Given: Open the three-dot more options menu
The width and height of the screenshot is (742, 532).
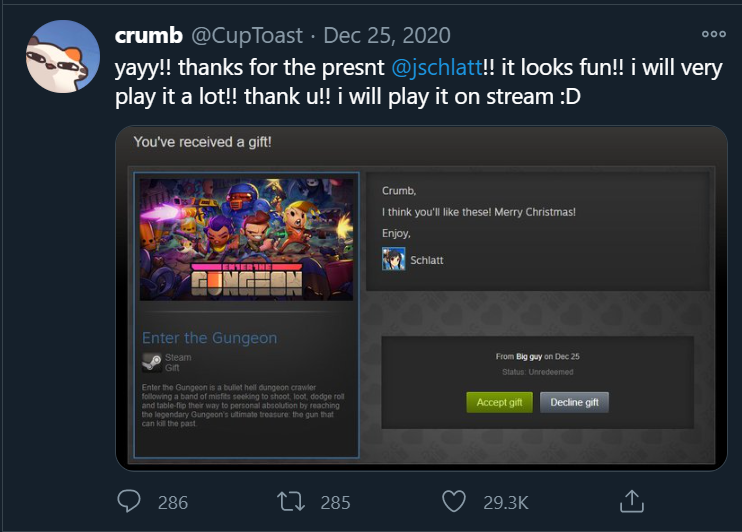Looking at the screenshot, I should point(714,34).
